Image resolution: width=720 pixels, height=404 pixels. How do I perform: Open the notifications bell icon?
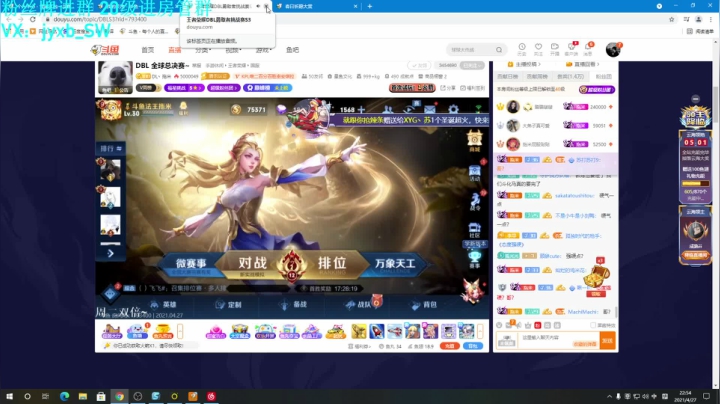588,48
